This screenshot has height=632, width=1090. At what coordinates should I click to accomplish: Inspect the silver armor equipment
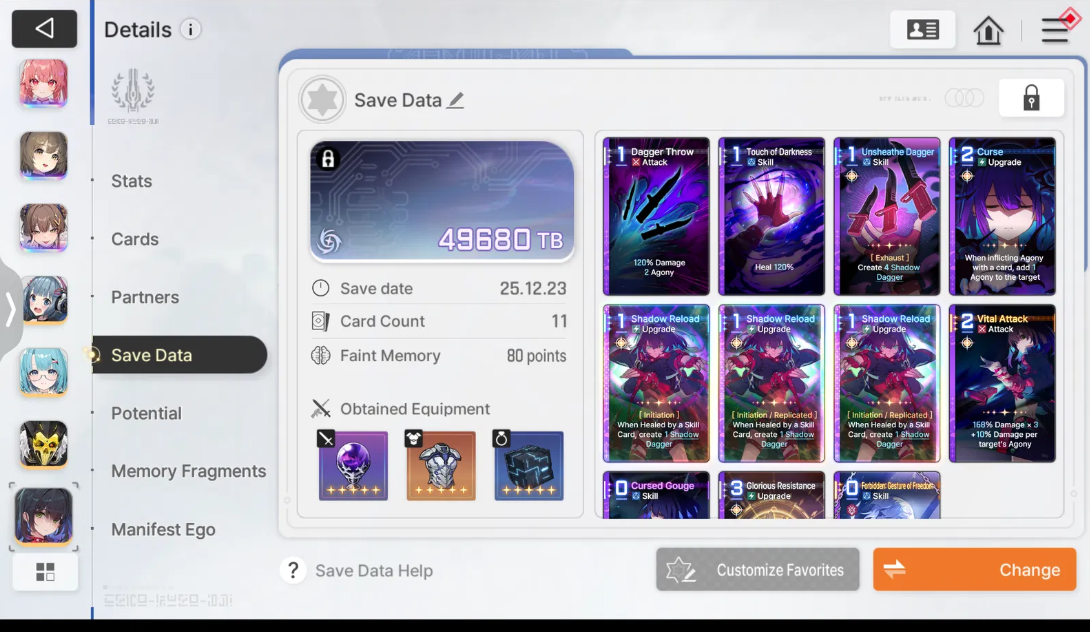[441, 465]
